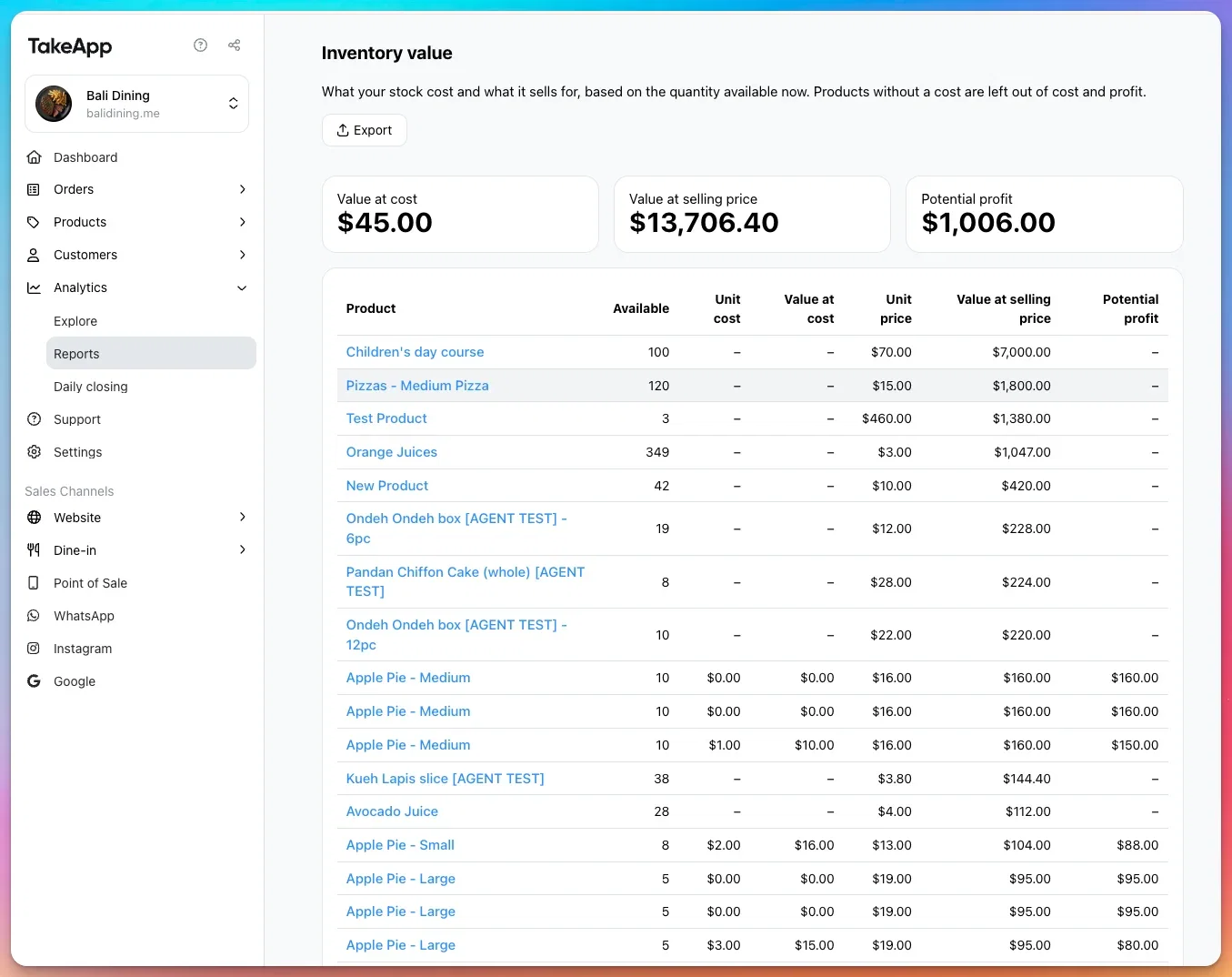Open the Pandan Chiffon Cake product link
The image size is (1232, 977).
click(466, 581)
